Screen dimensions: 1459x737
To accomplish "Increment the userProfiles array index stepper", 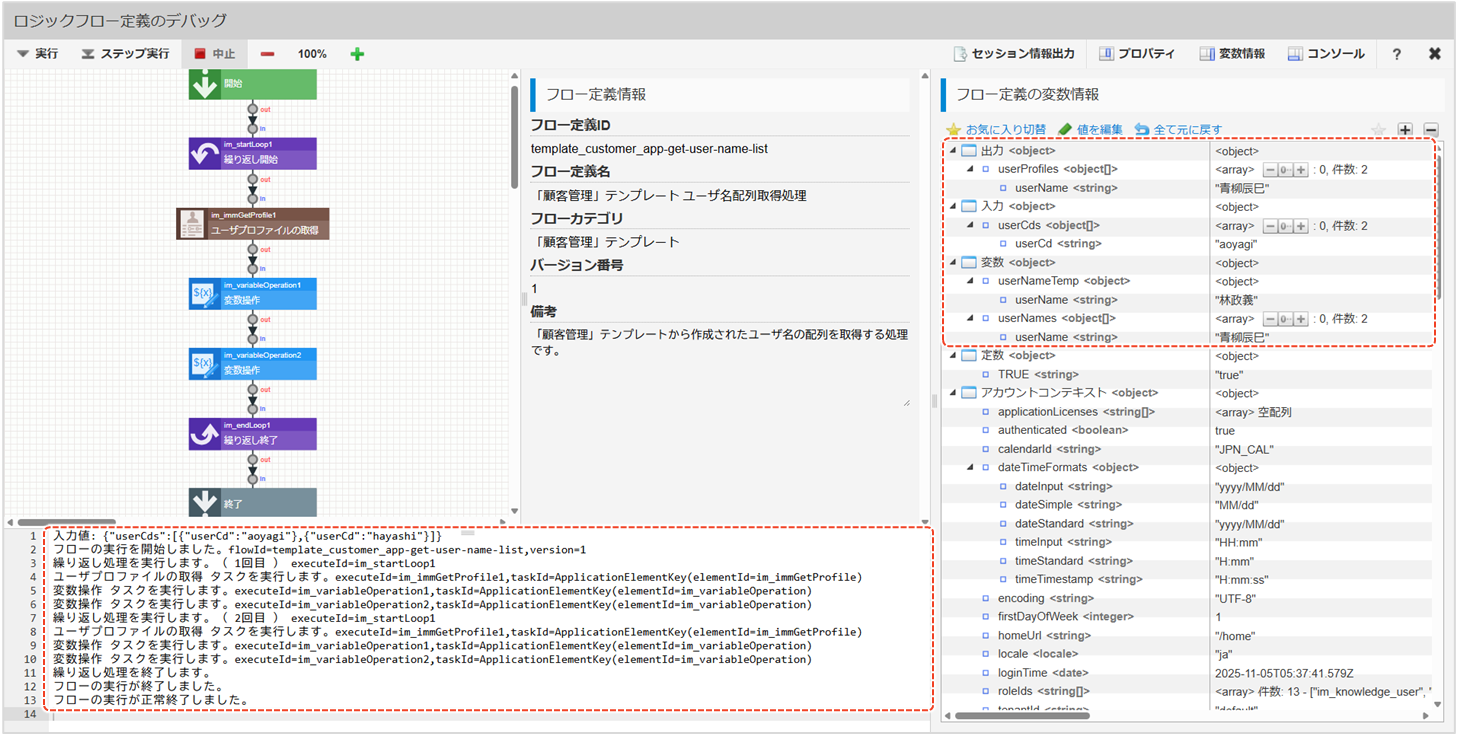I will point(1300,170).
